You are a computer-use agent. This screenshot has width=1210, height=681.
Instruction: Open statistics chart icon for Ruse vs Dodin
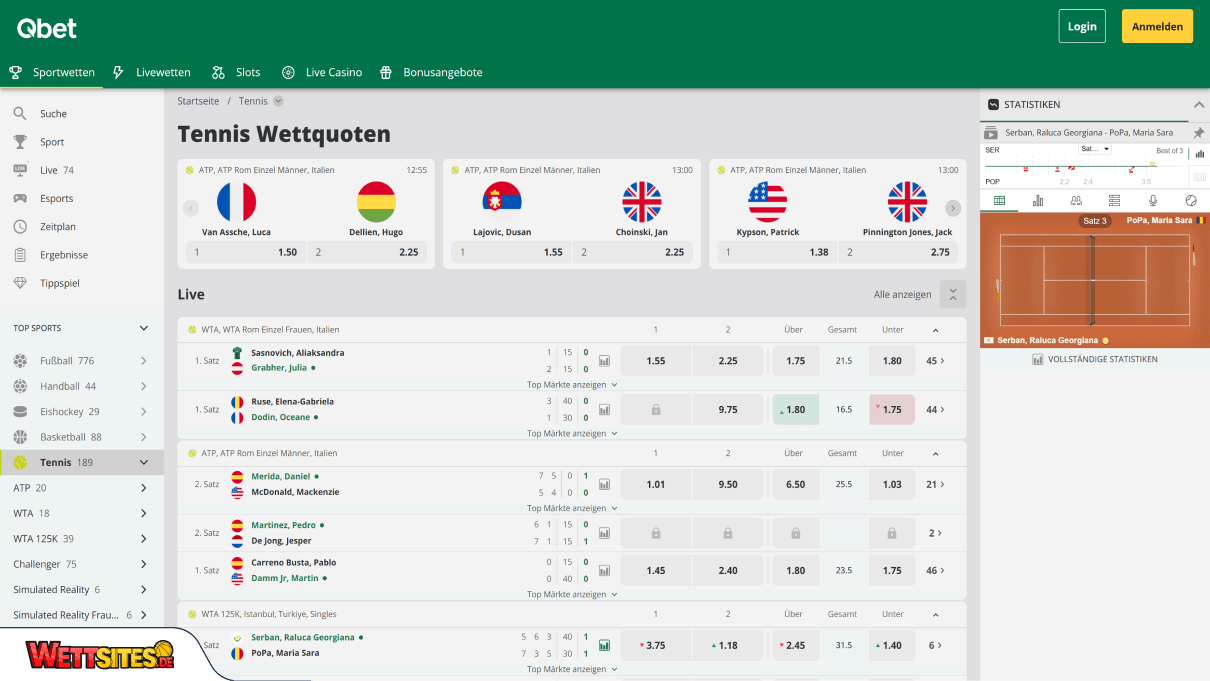pyautogui.click(x=604, y=409)
